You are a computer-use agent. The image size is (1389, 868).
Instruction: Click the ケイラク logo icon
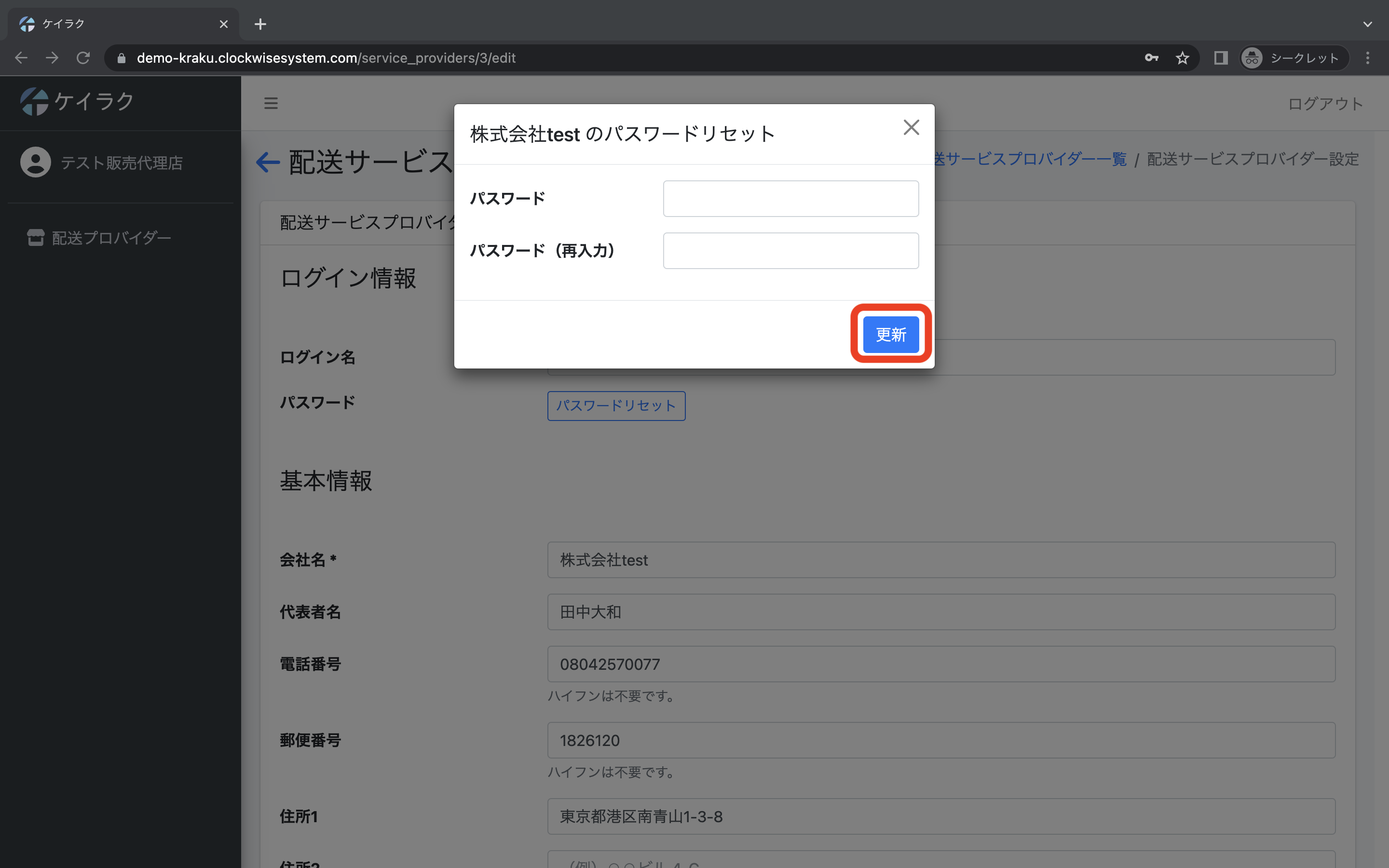34,102
